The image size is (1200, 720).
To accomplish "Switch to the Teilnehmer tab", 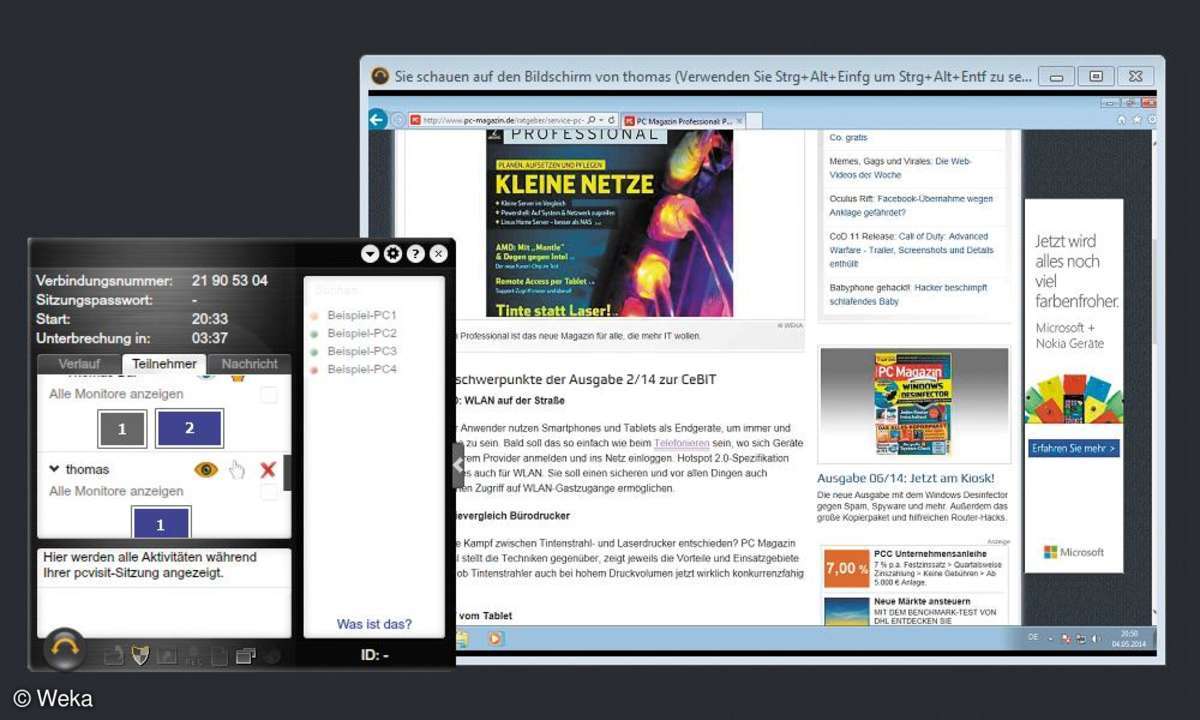I will coord(164,364).
